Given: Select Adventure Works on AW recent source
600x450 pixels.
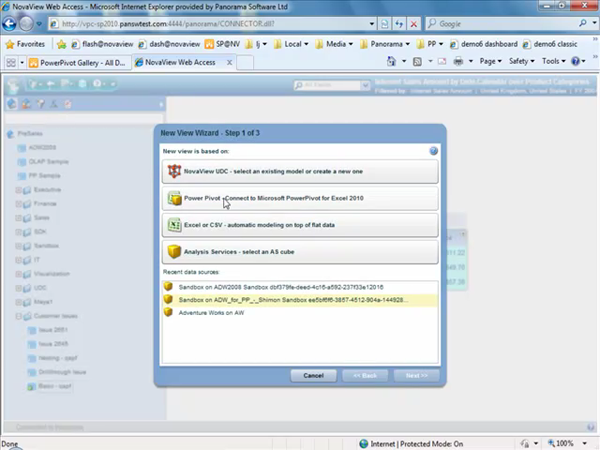Looking at the screenshot, I should coord(300,313).
